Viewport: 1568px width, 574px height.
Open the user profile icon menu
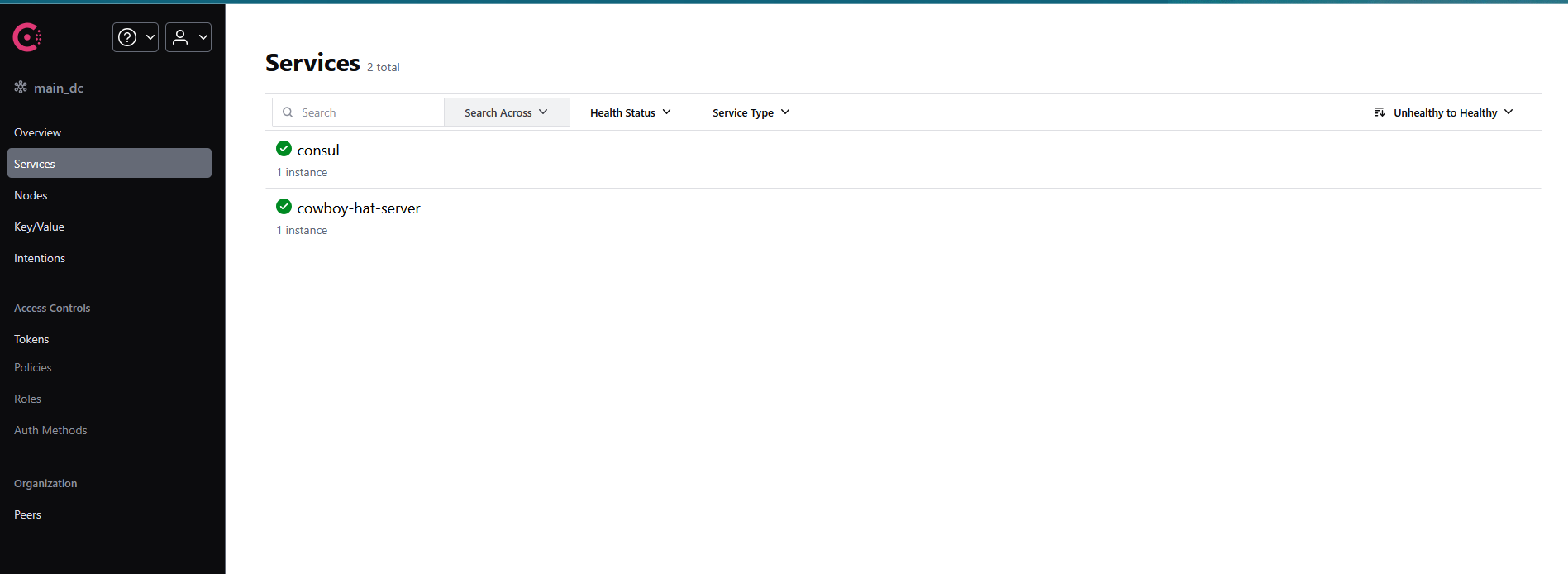point(188,37)
